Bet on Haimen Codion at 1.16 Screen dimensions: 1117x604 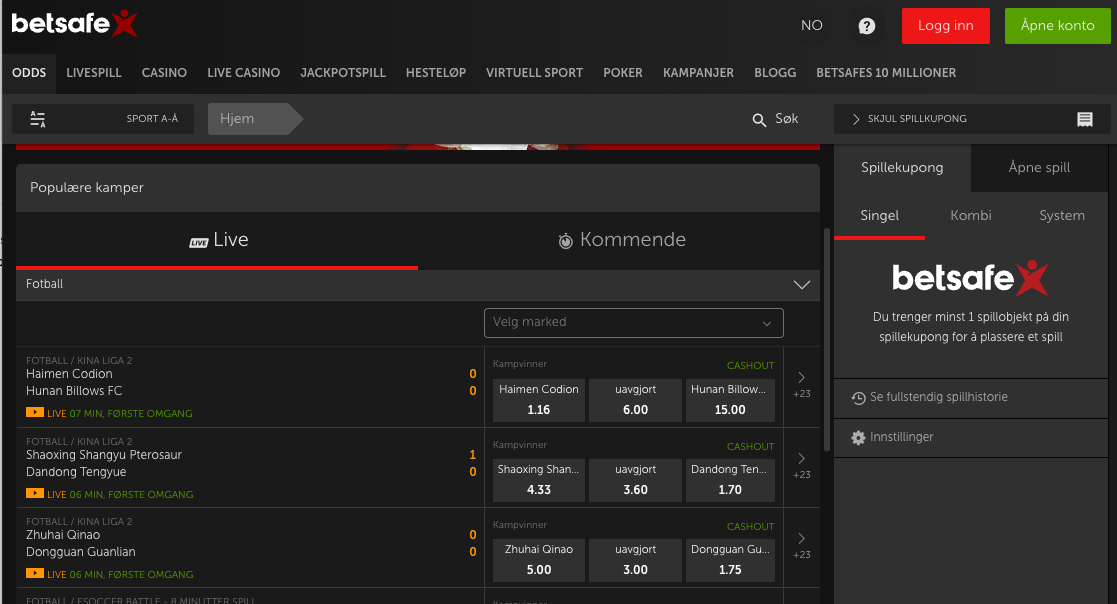click(539, 400)
